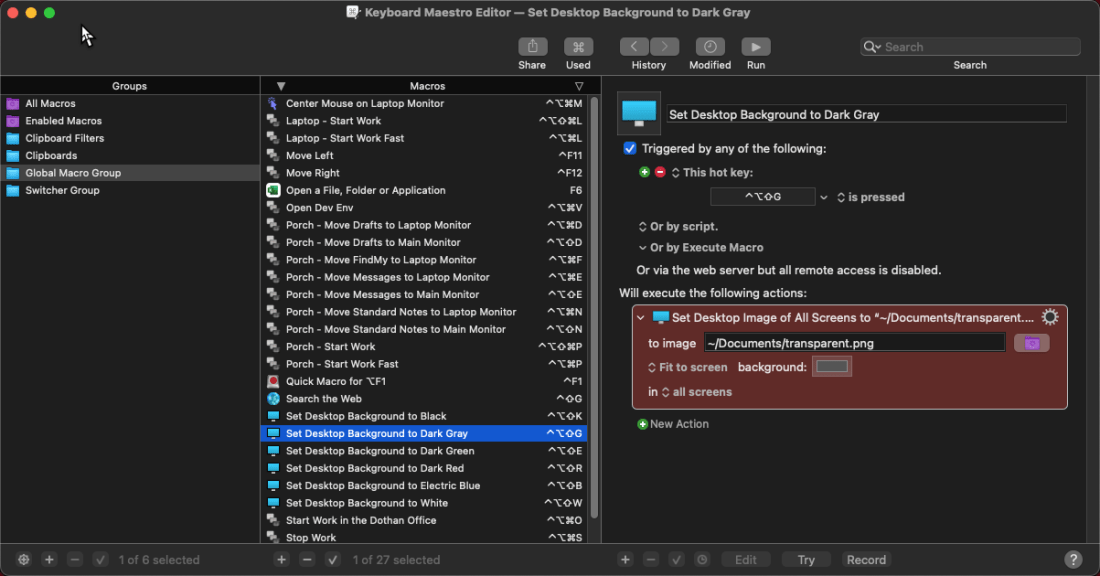The image size is (1100, 576).
Task: Open the 'is pressed' dropdown
Action: 870,197
